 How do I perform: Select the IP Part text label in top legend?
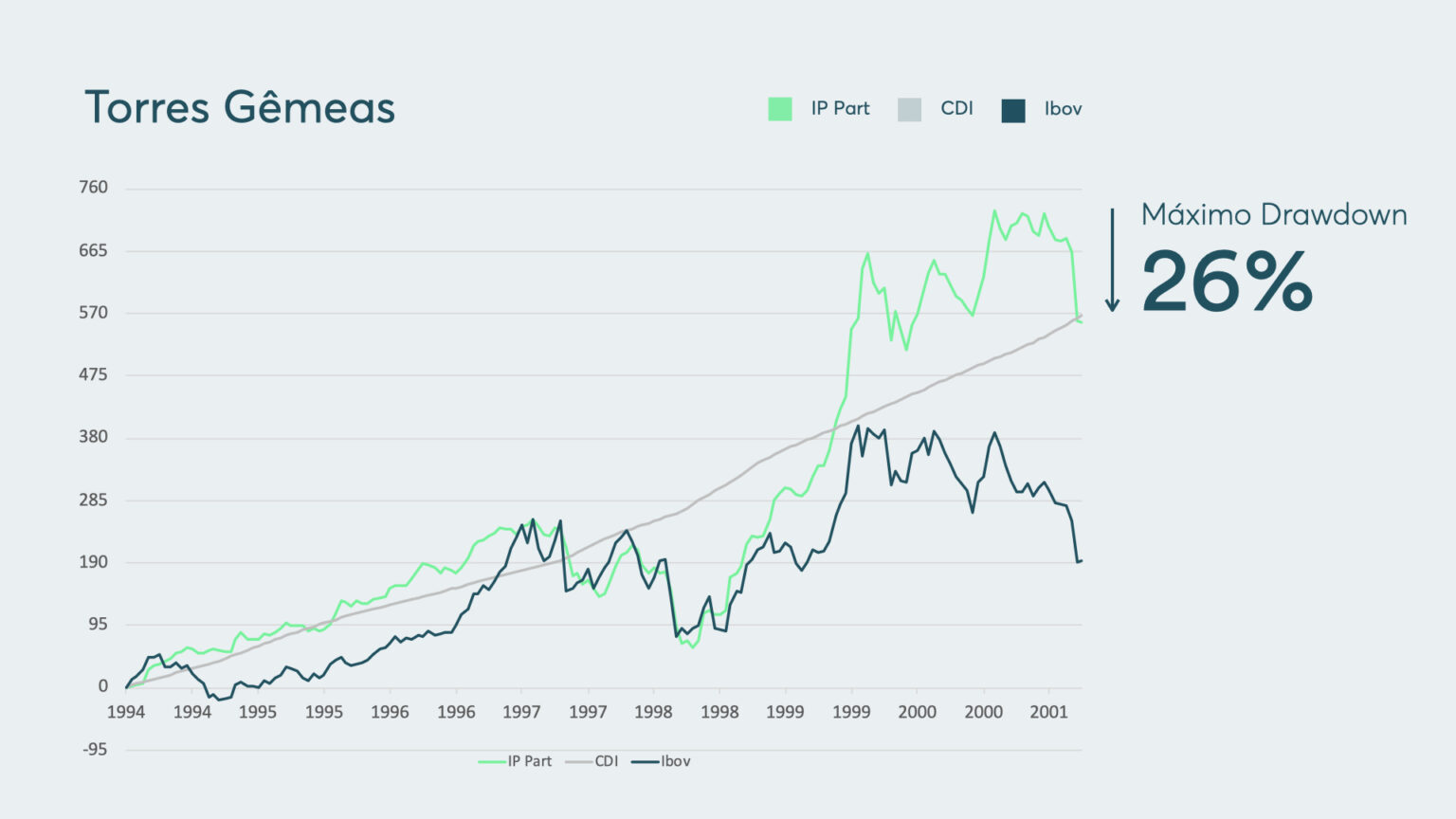(x=840, y=109)
